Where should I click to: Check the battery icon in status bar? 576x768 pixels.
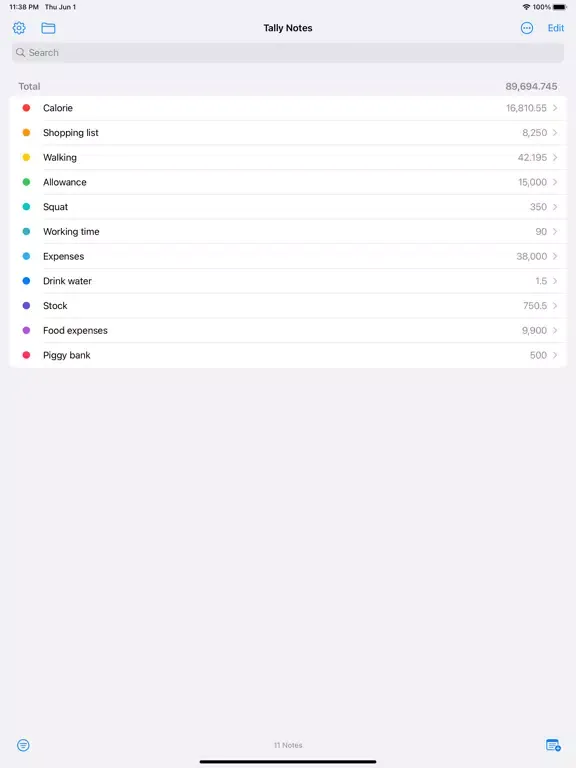(560, 7)
